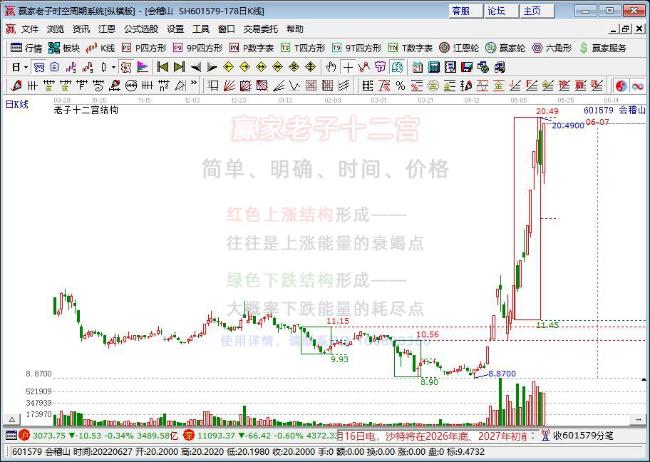
Task: Select the fan lines drawing tool
Action: 229,86
